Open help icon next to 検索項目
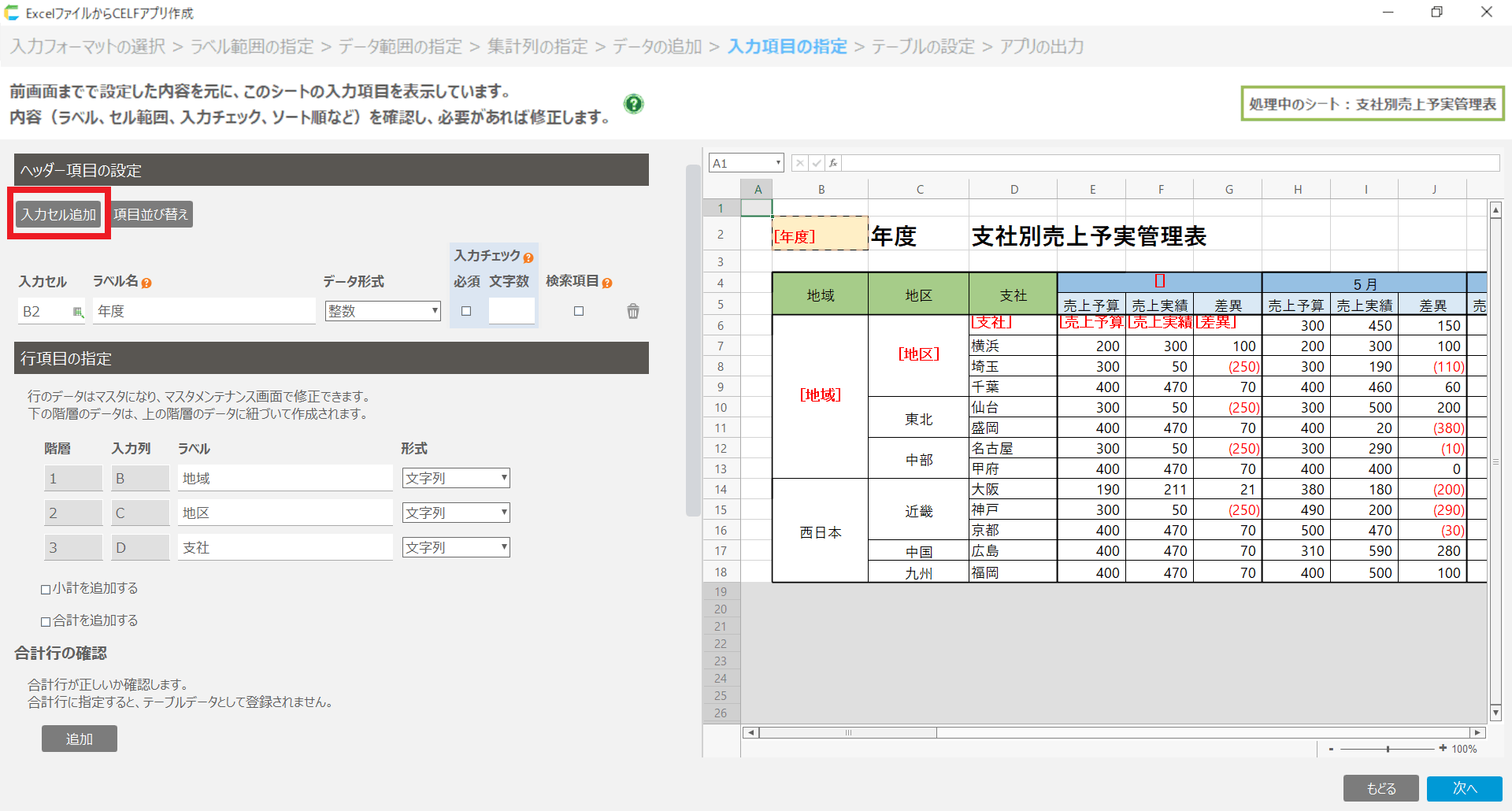Viewport: 1512px width, 811px height. coord(607,283)
